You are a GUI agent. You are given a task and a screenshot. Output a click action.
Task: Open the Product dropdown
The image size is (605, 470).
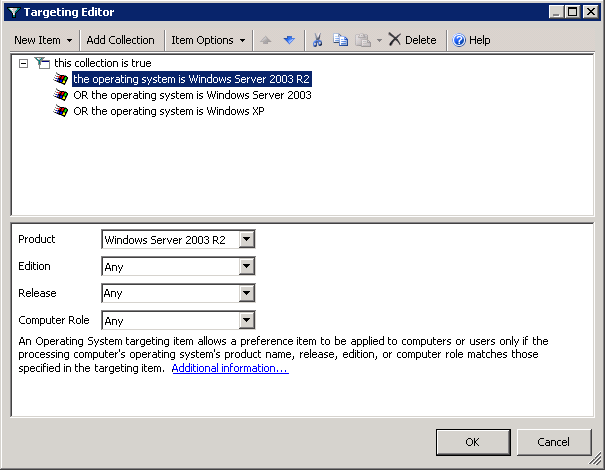pos(247,240)
